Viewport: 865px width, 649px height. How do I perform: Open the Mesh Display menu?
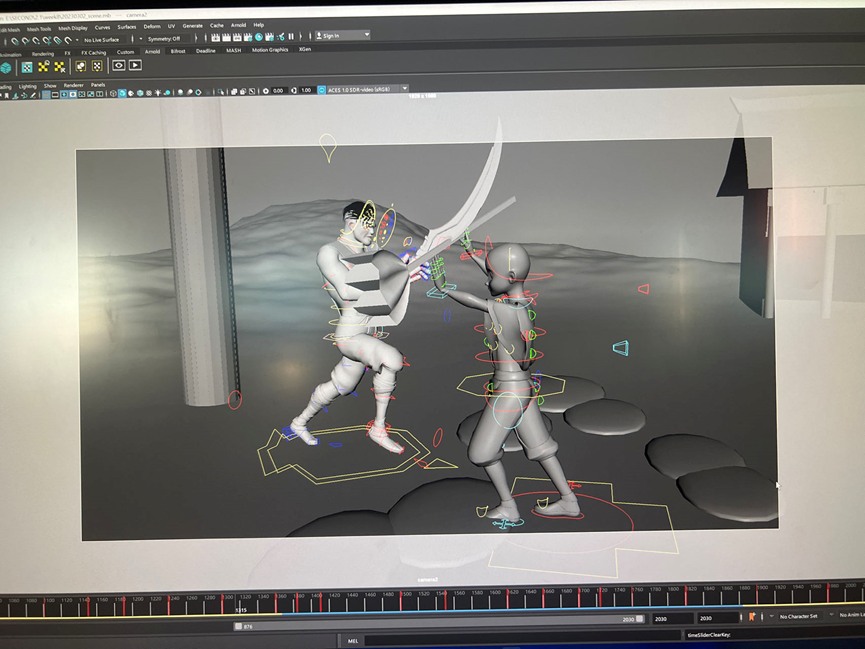(x=73, y=28)
